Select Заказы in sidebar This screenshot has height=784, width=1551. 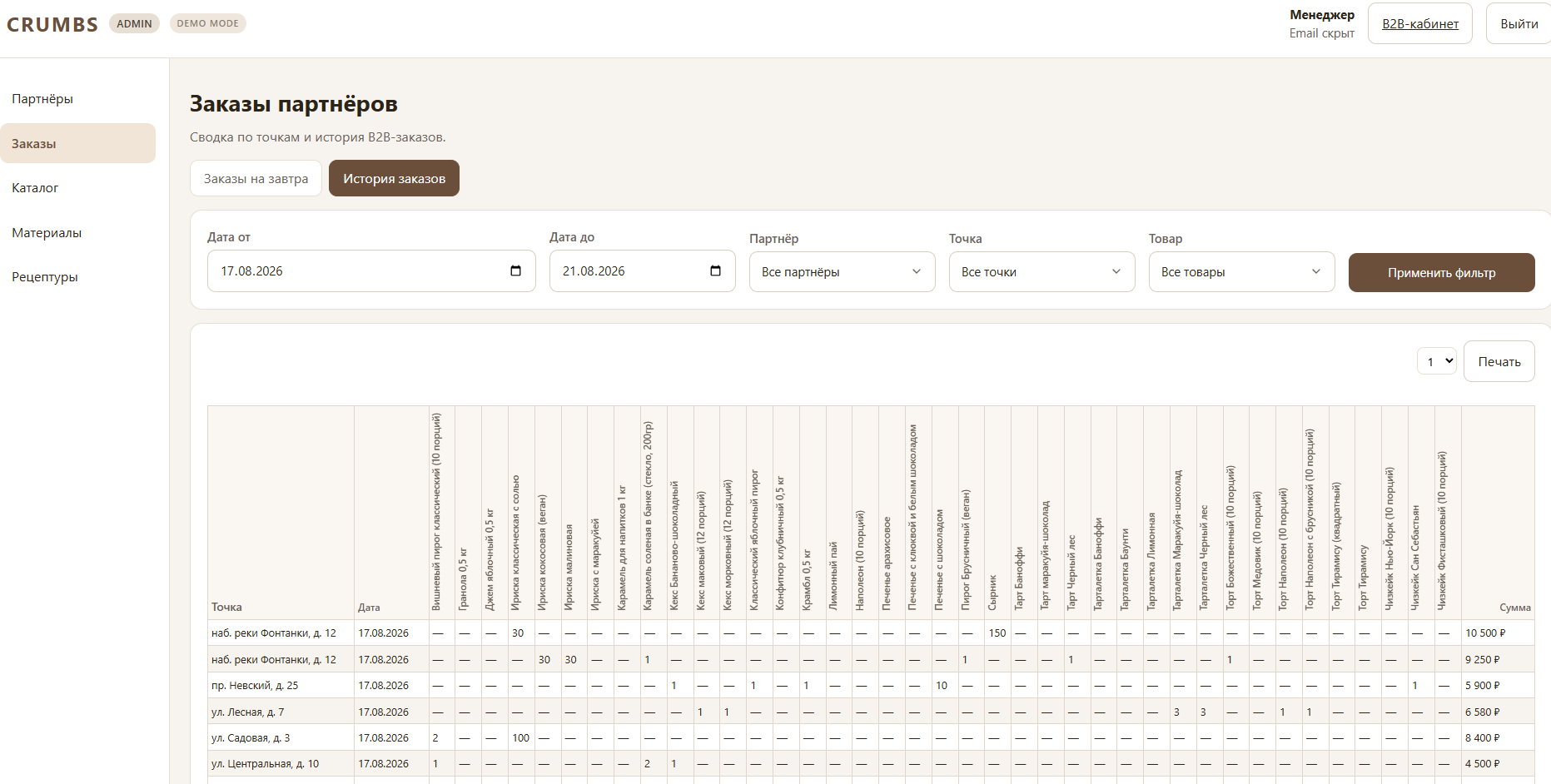click(78, 143)
